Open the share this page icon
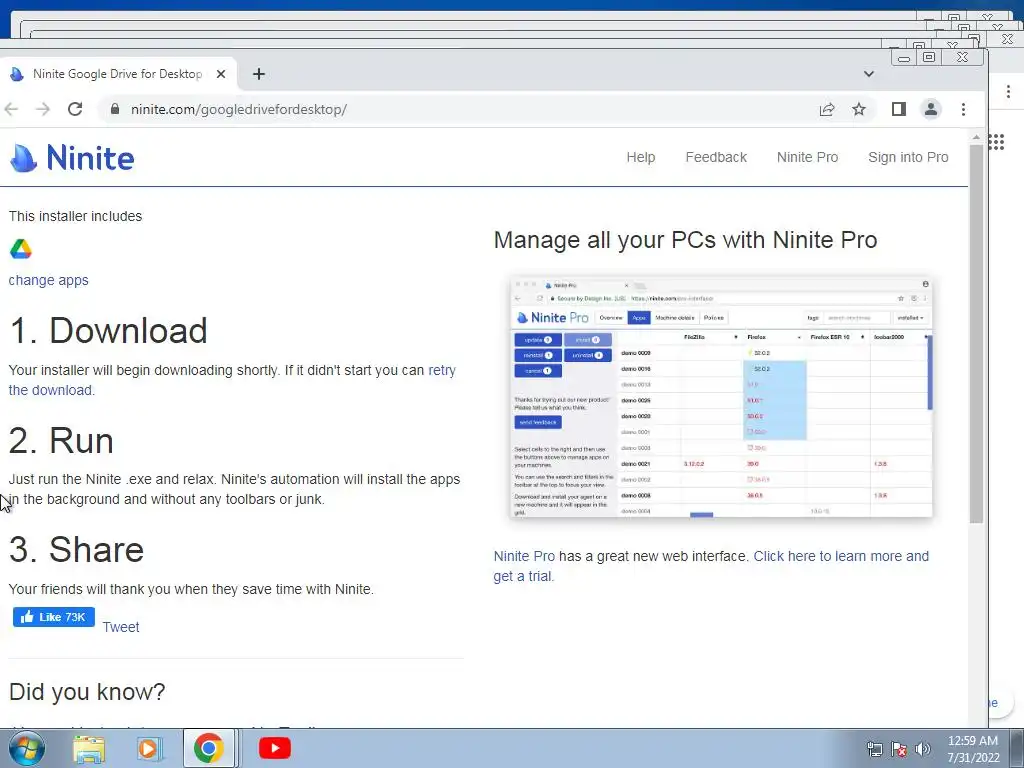The image size is (1024, 768). pos(827,109)
